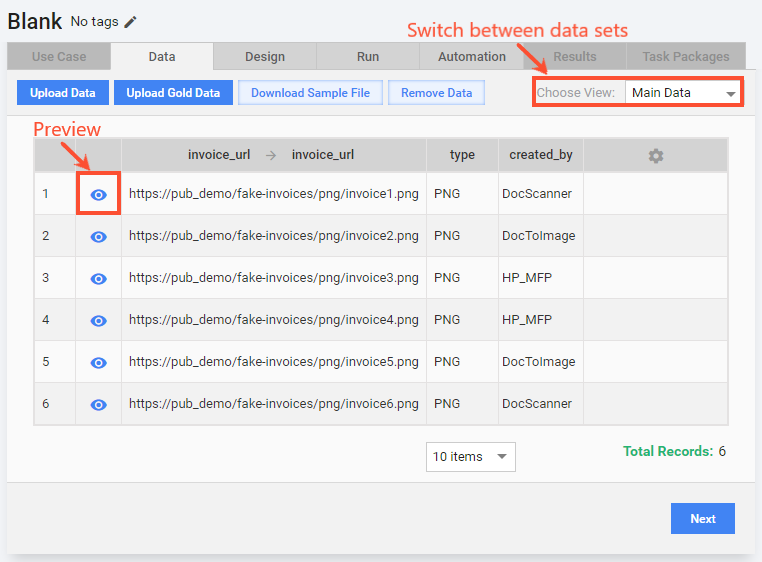Go to the Run tab

click(x=368, y=56)
